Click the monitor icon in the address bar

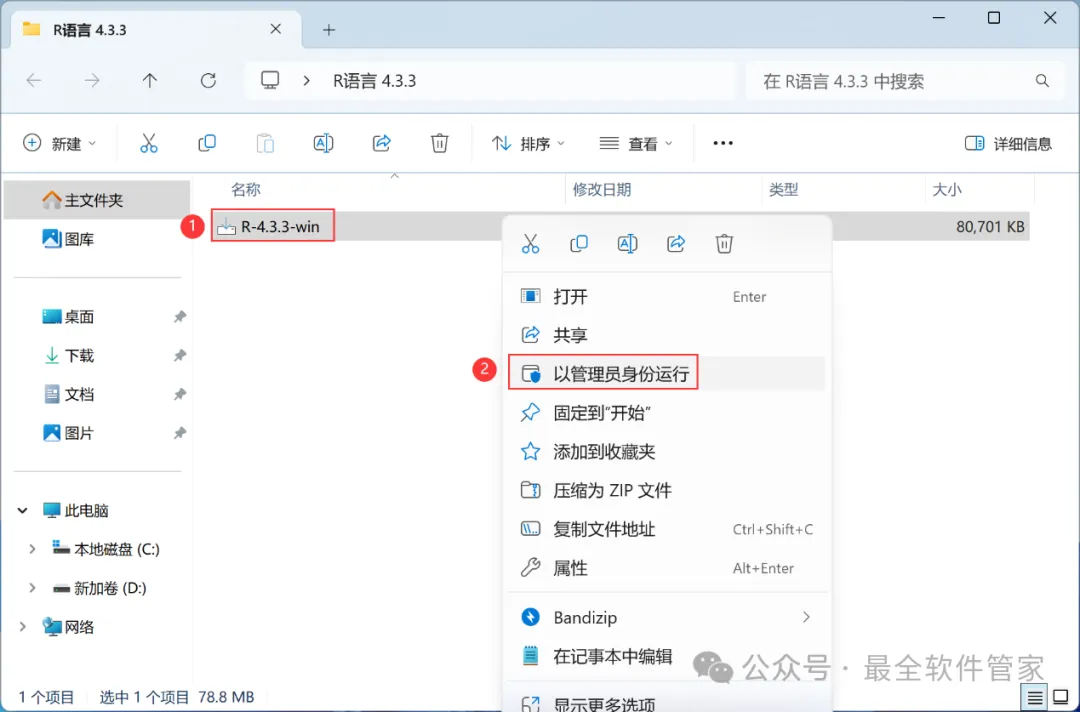pos(270,81)
